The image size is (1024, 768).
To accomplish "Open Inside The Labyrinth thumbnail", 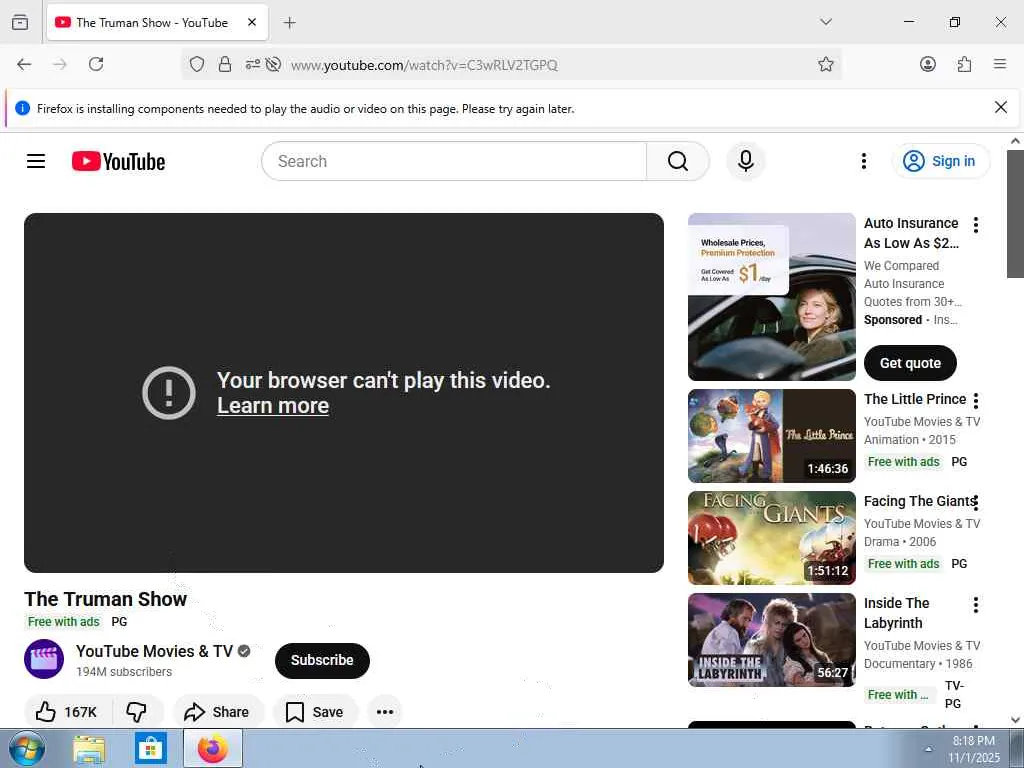I will click(x=771, y=640).
